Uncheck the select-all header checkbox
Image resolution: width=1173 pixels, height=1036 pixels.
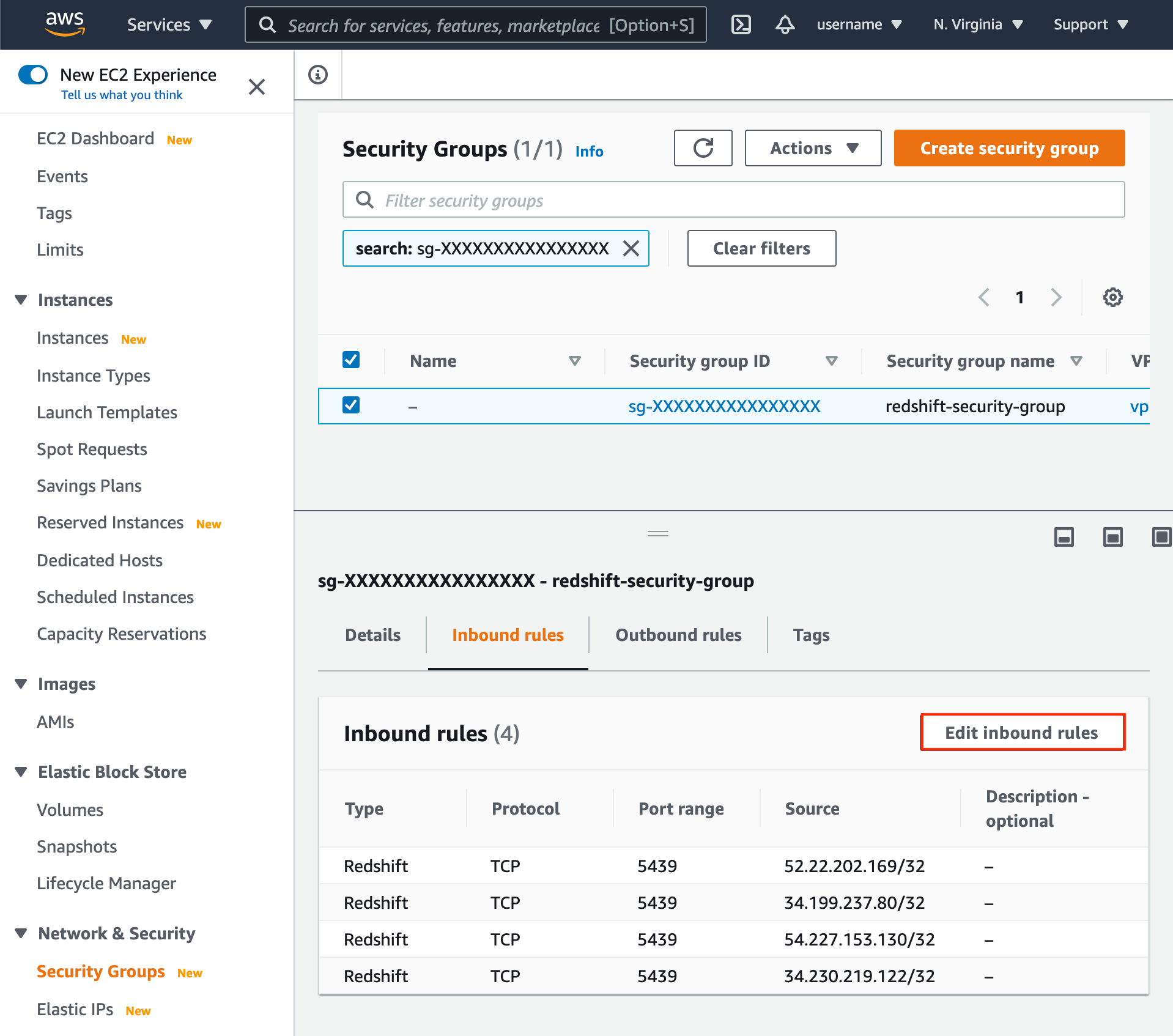pyautogui.click(x=351, y=360)
